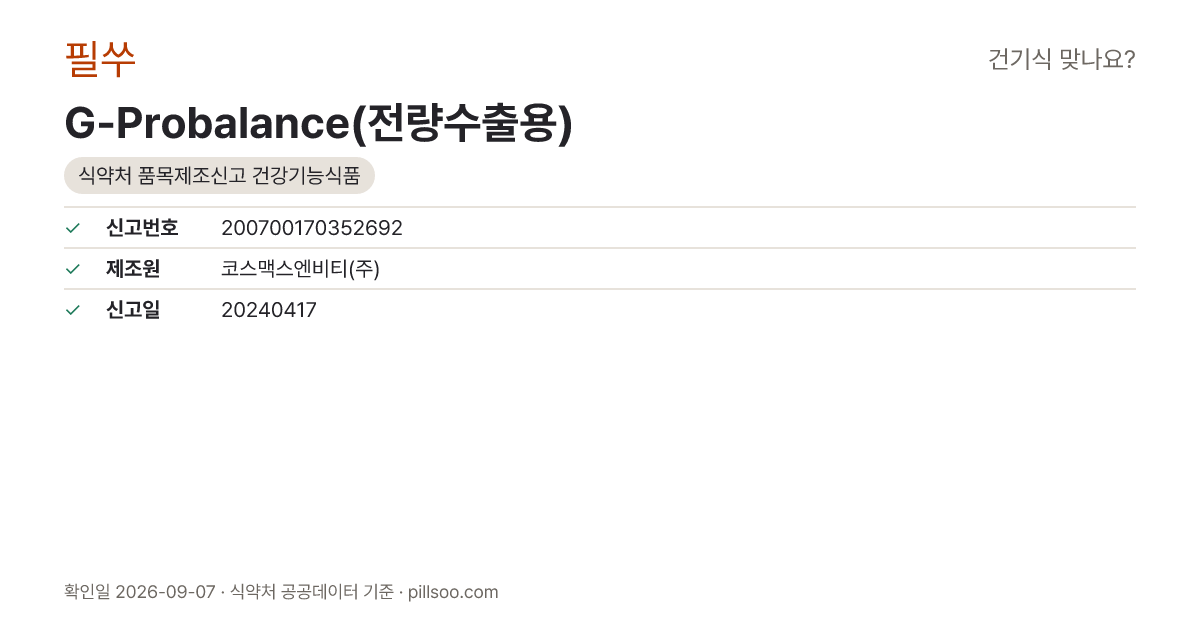Click the checkmark icon beside 제조원
Viewport: 1200px width, 630px height.
[x=72, y=269]
